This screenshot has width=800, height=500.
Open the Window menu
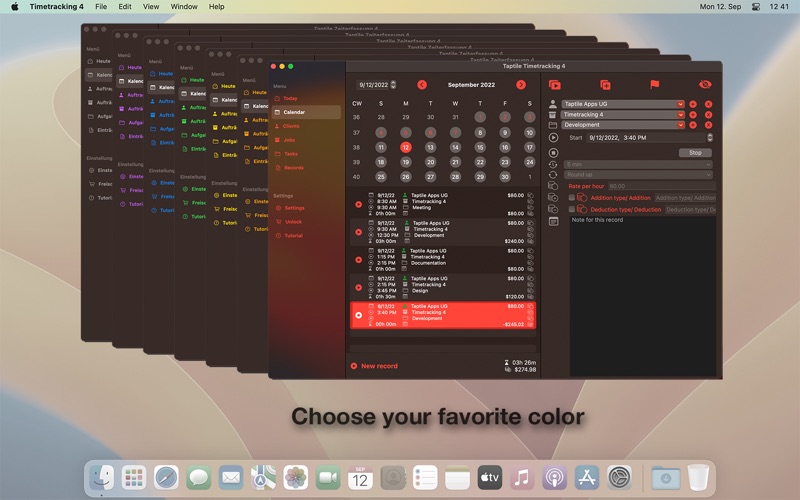[184, 7]
